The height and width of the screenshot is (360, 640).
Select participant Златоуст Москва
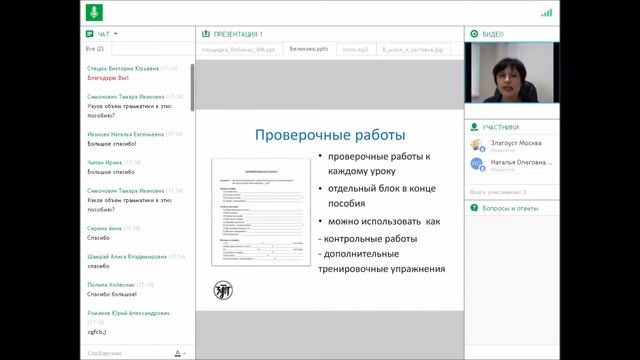pos(516,143)
